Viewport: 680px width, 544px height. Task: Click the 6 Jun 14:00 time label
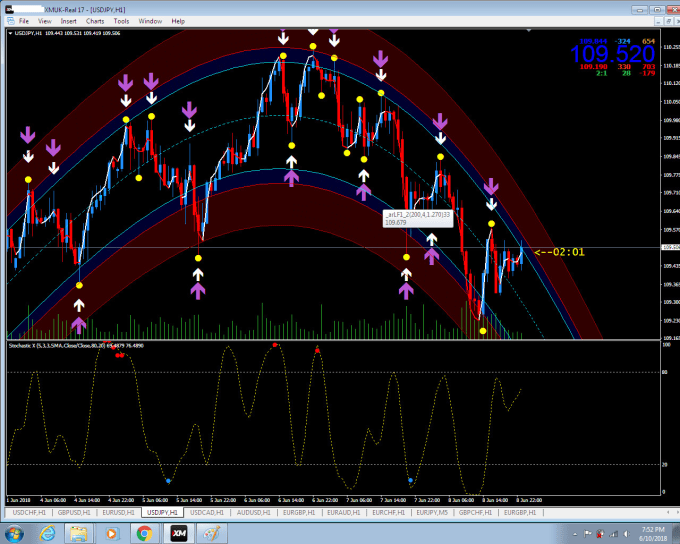click(291, 500)
